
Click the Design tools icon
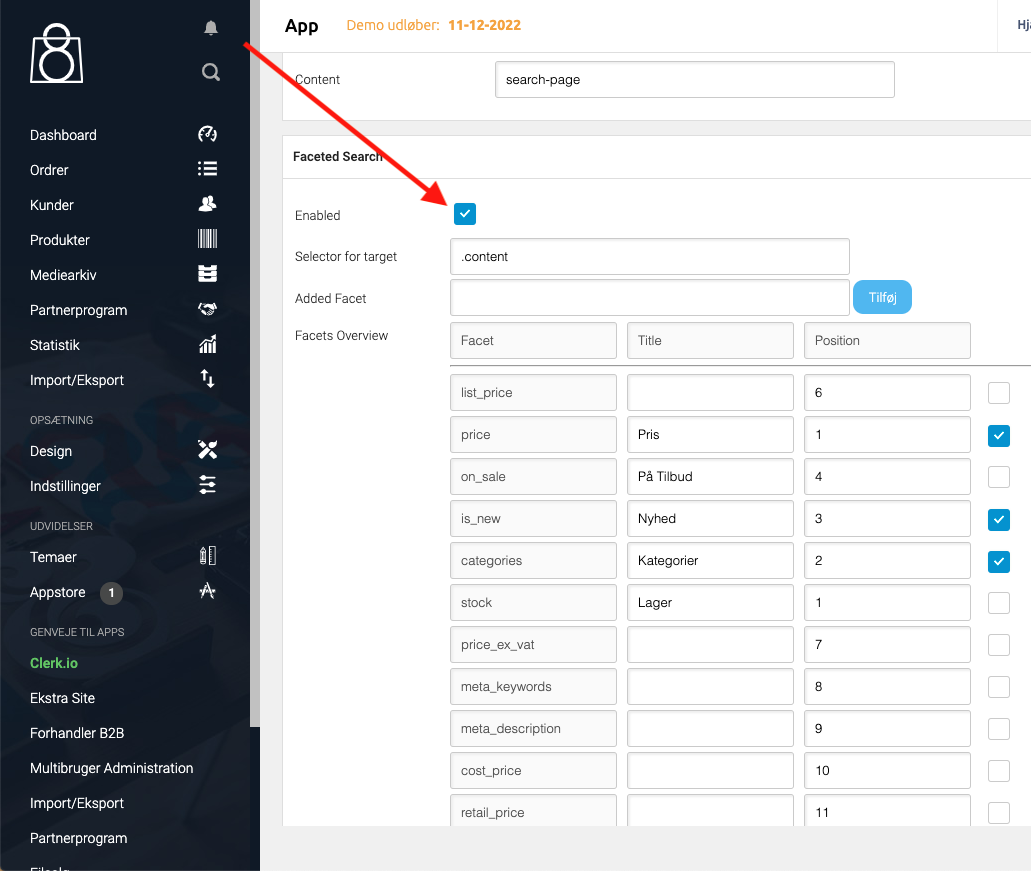click(207, 451)
